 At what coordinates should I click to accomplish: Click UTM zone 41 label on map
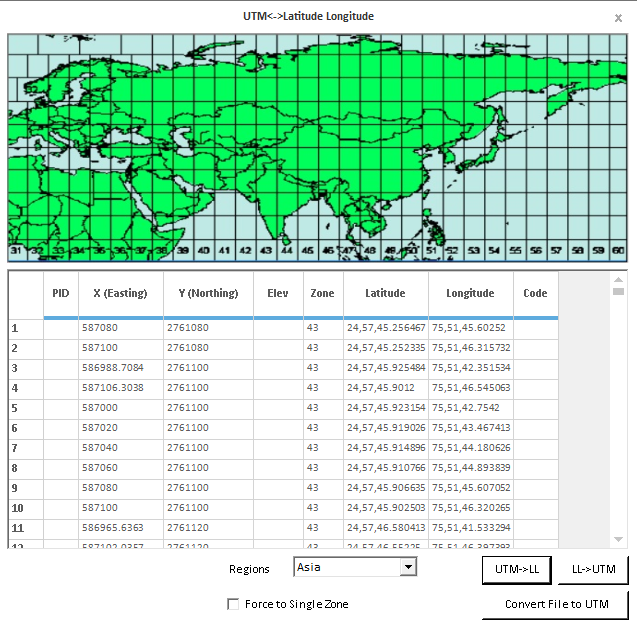pos(224,250)
